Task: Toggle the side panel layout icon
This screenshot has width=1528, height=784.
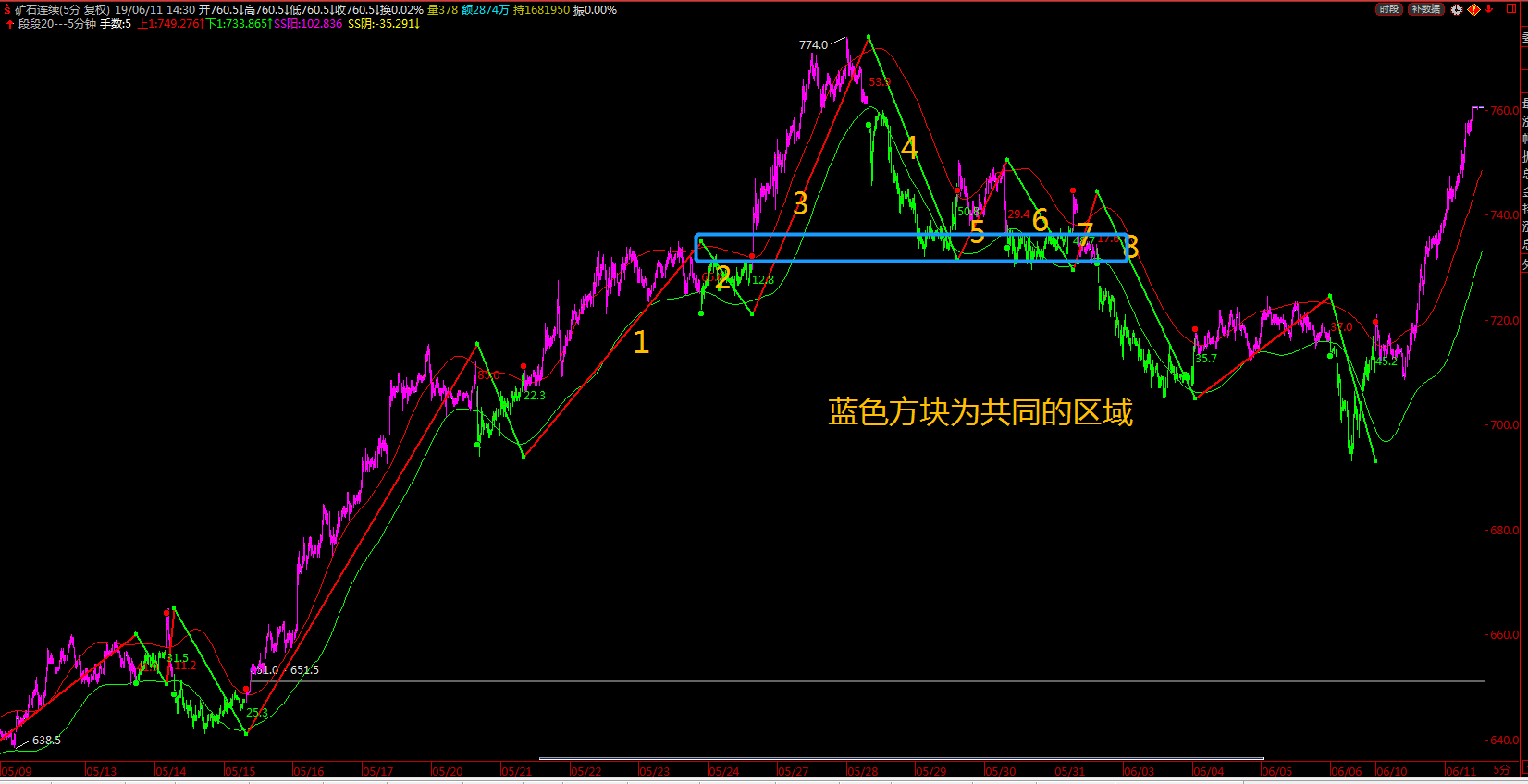Action: coord(1511,8)
